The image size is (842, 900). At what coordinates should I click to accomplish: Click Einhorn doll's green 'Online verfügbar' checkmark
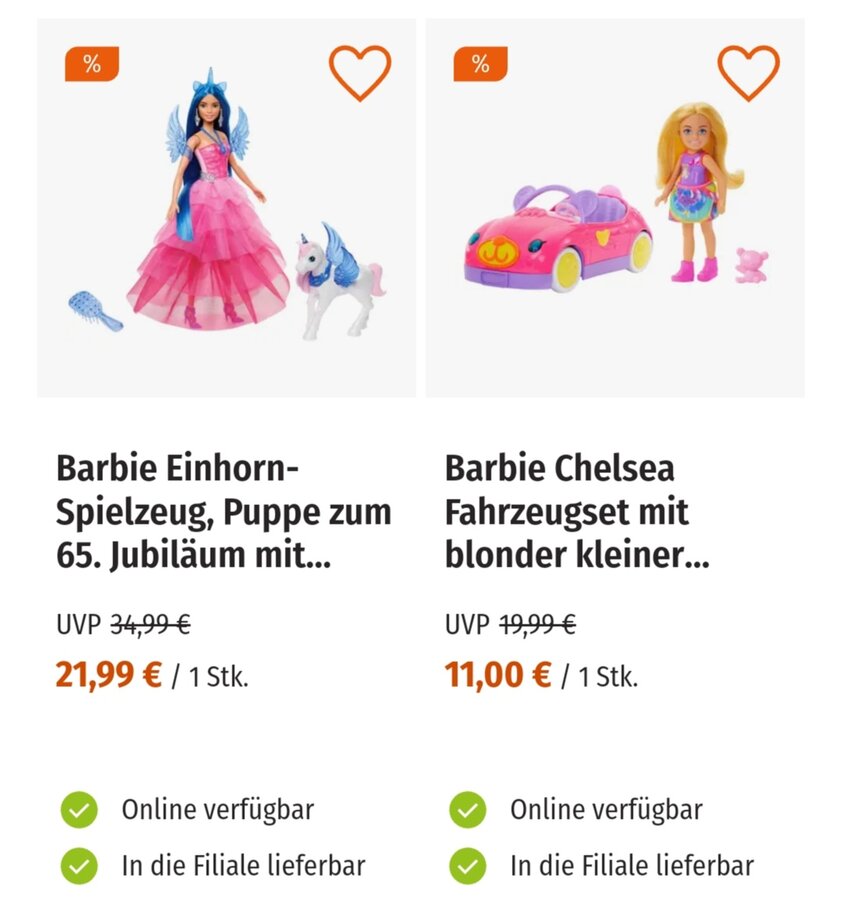point(79,809)
